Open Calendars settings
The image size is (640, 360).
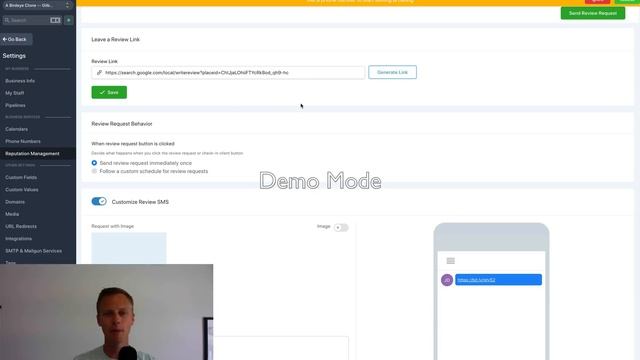point(17,129)
